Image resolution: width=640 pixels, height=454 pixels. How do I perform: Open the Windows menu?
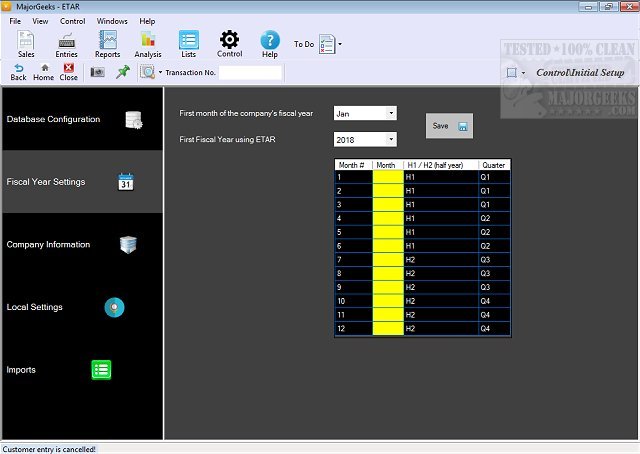point(112,21)
